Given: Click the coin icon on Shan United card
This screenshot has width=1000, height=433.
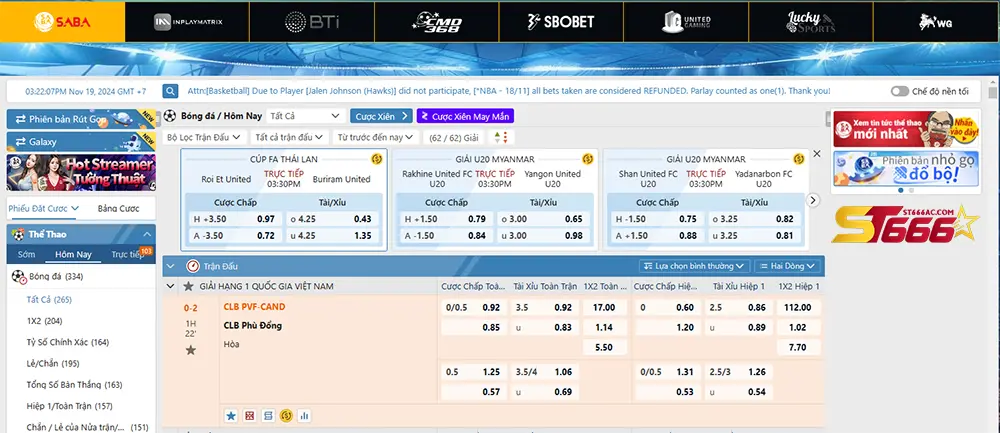Looking at the screenshot, I should click(798, 159).
